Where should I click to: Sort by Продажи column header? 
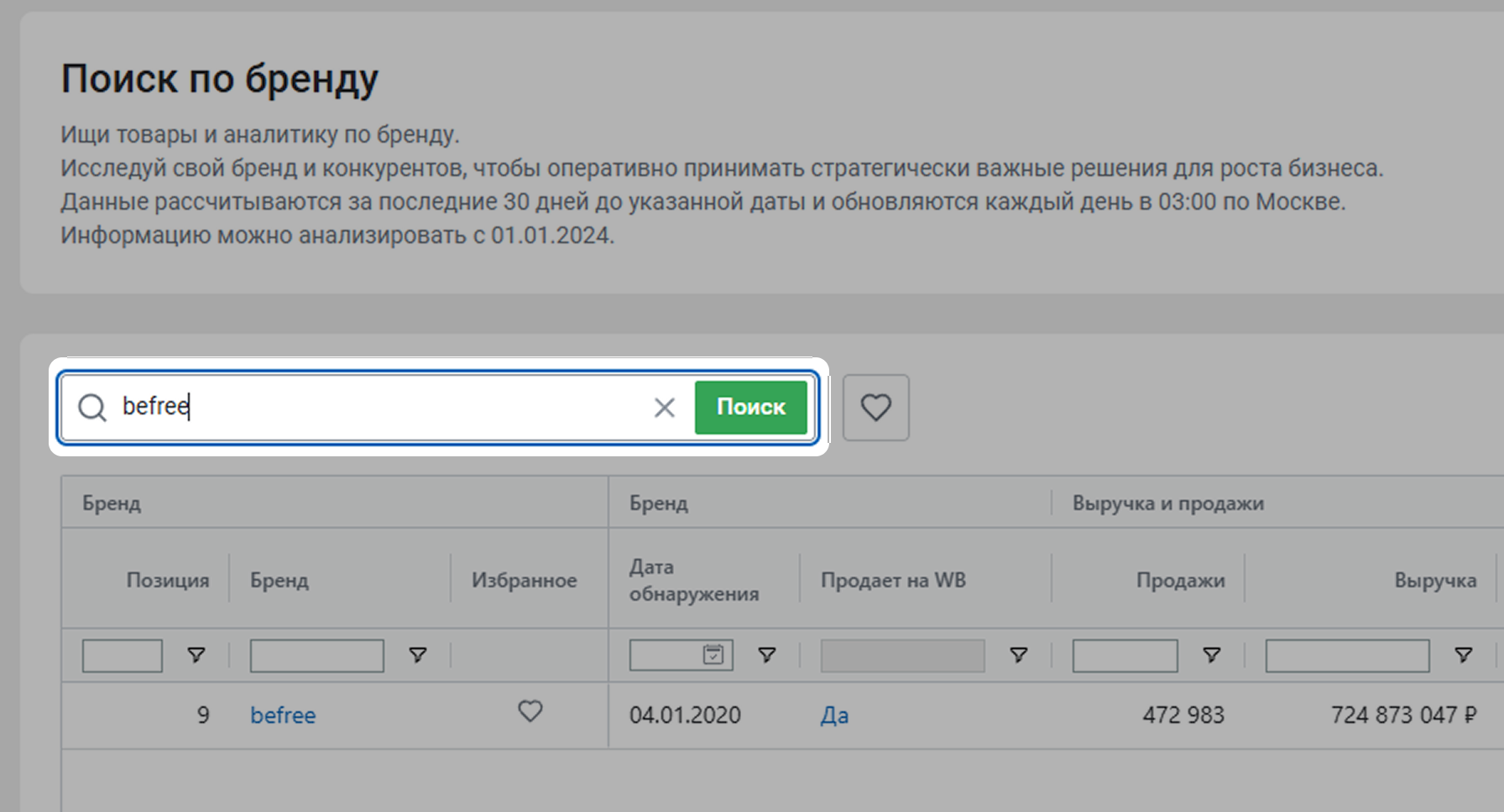[1181, 580]
